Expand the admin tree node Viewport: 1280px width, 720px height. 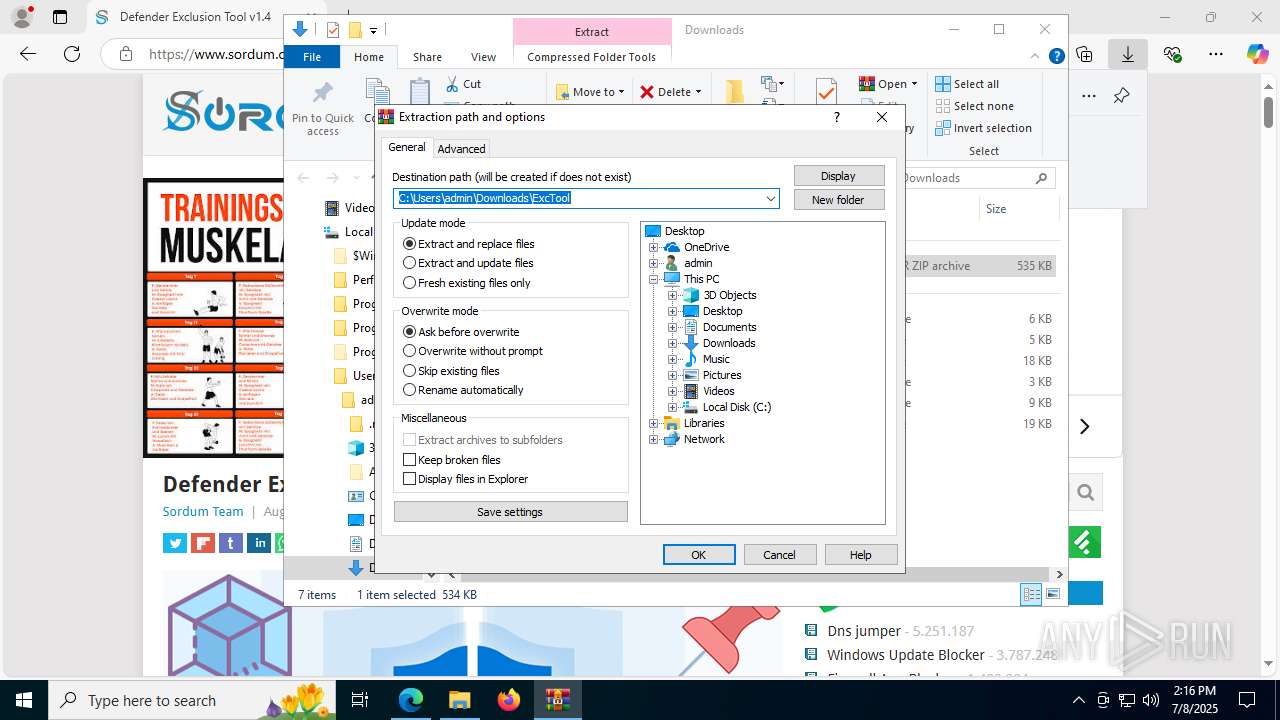coord(654,263)
